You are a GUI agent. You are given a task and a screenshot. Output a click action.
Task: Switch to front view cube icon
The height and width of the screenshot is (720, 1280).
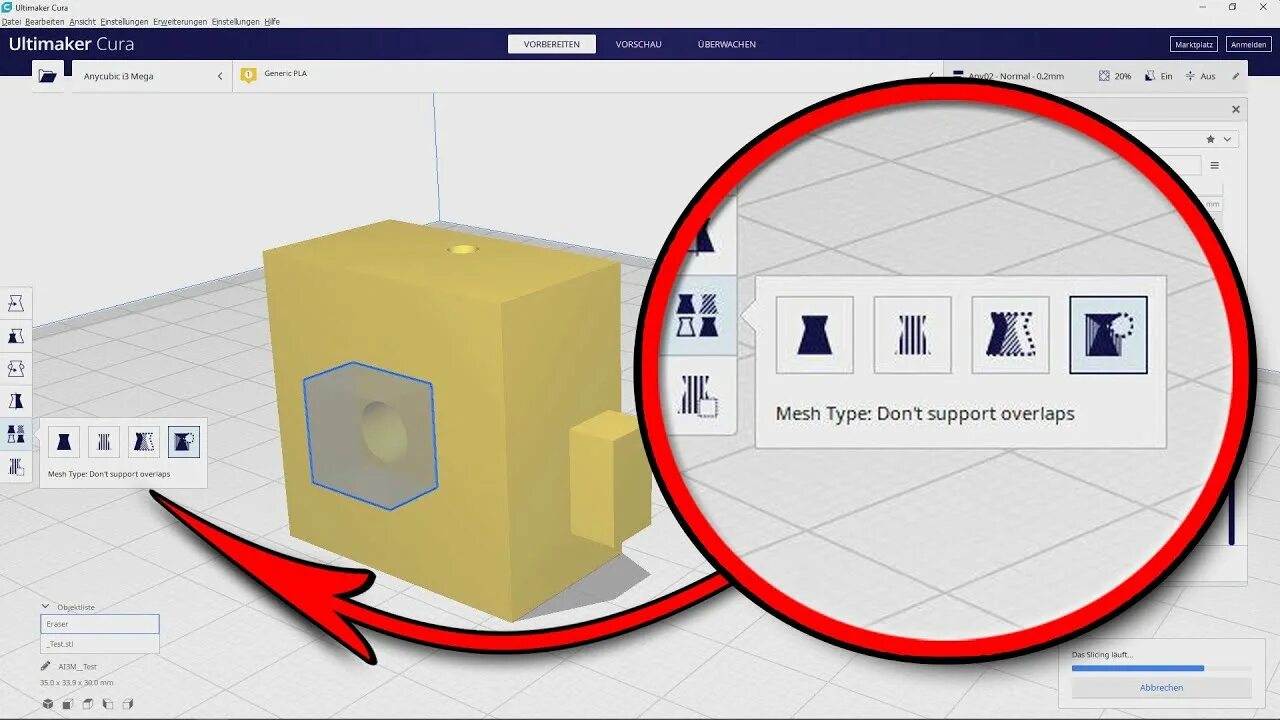pos(68,704)
